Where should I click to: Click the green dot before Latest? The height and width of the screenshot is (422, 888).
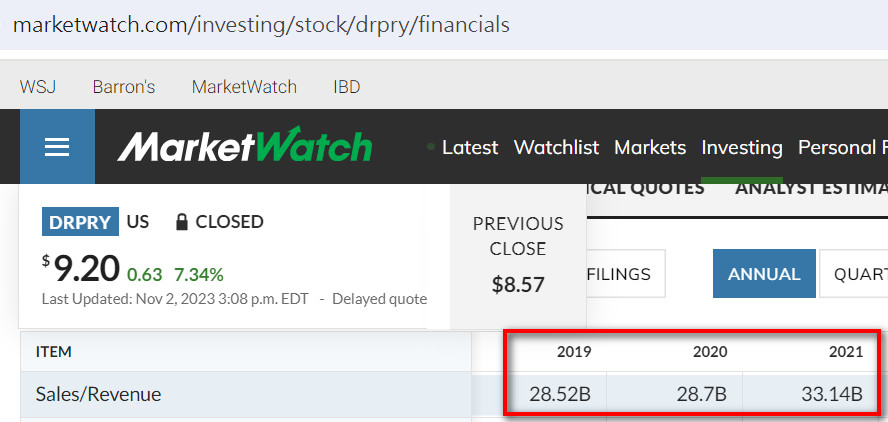430,147
